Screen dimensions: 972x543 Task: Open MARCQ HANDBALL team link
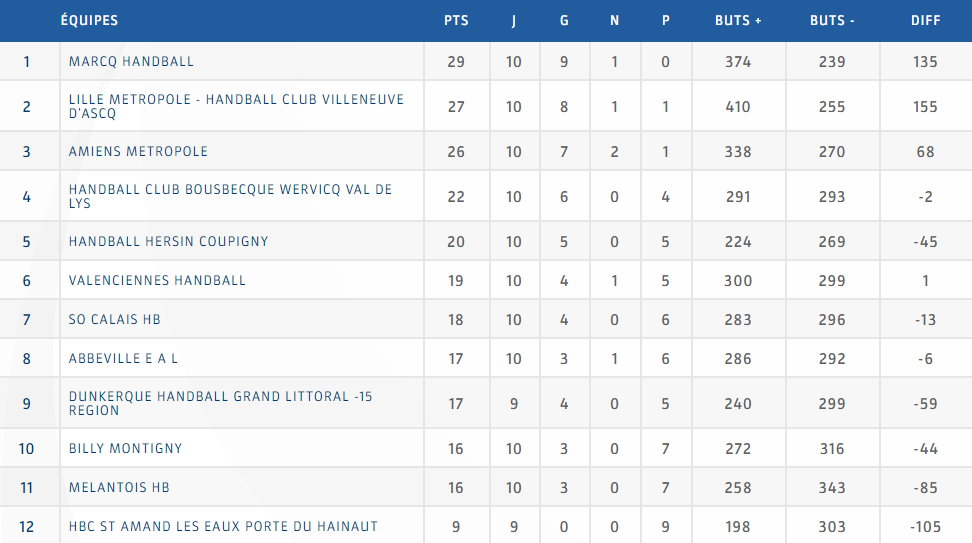pos(131,61)
